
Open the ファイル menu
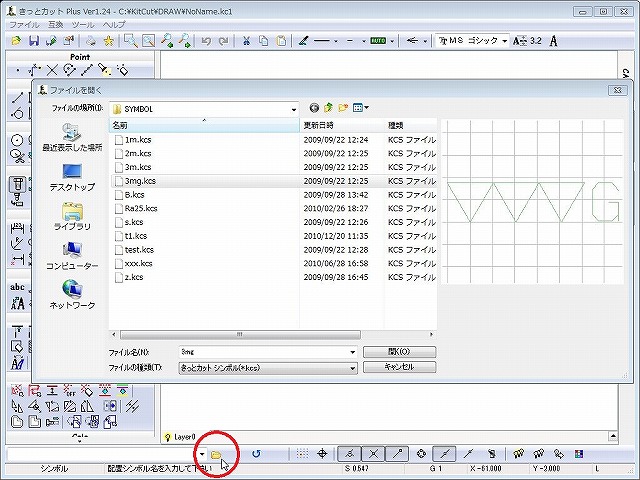point(24,25)
